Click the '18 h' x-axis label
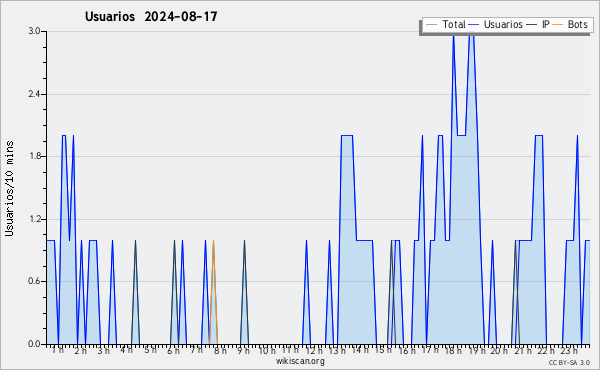This screenshot has width=600, height=370. pos(453,351)
